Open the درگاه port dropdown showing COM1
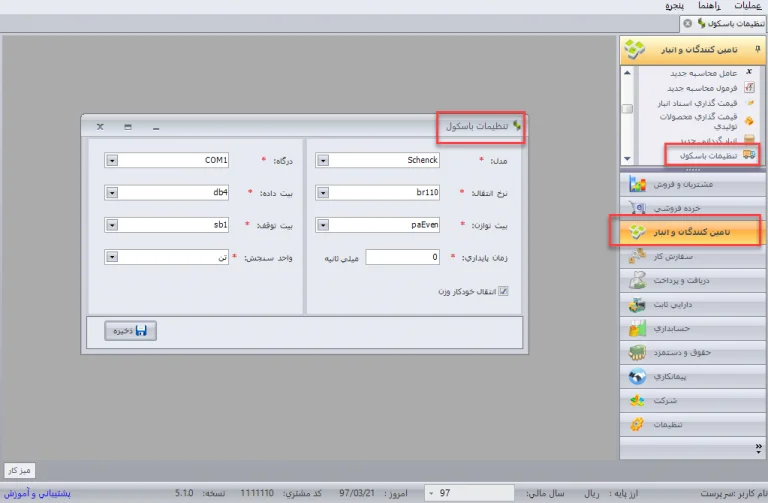This screenshot has height=503, width=768. [x=111, y=160]
